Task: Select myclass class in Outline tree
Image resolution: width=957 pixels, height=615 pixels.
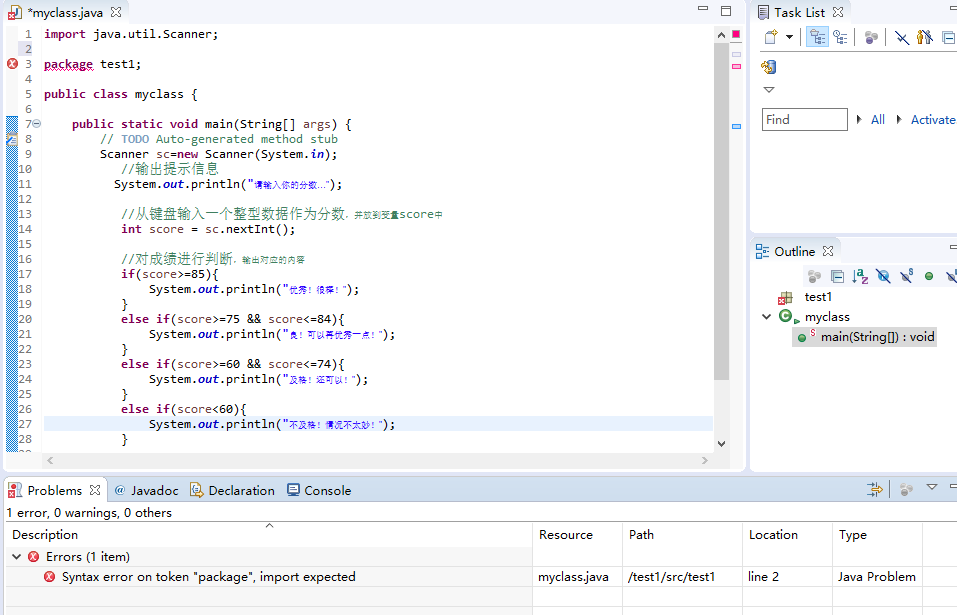Action: tap(827, 317)
